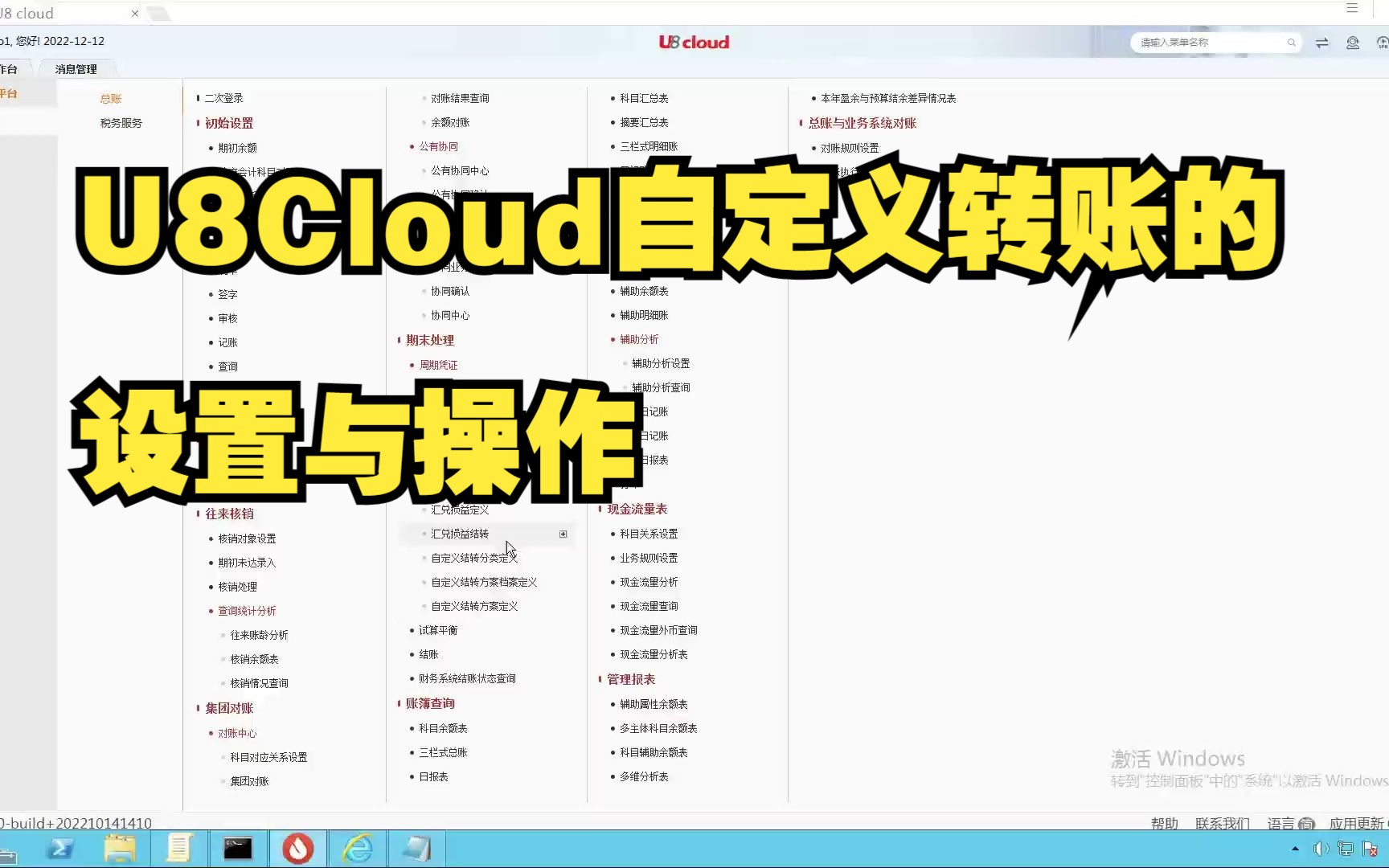
Task: Open the red flame app in the taskbar
Action: [297, 849]
